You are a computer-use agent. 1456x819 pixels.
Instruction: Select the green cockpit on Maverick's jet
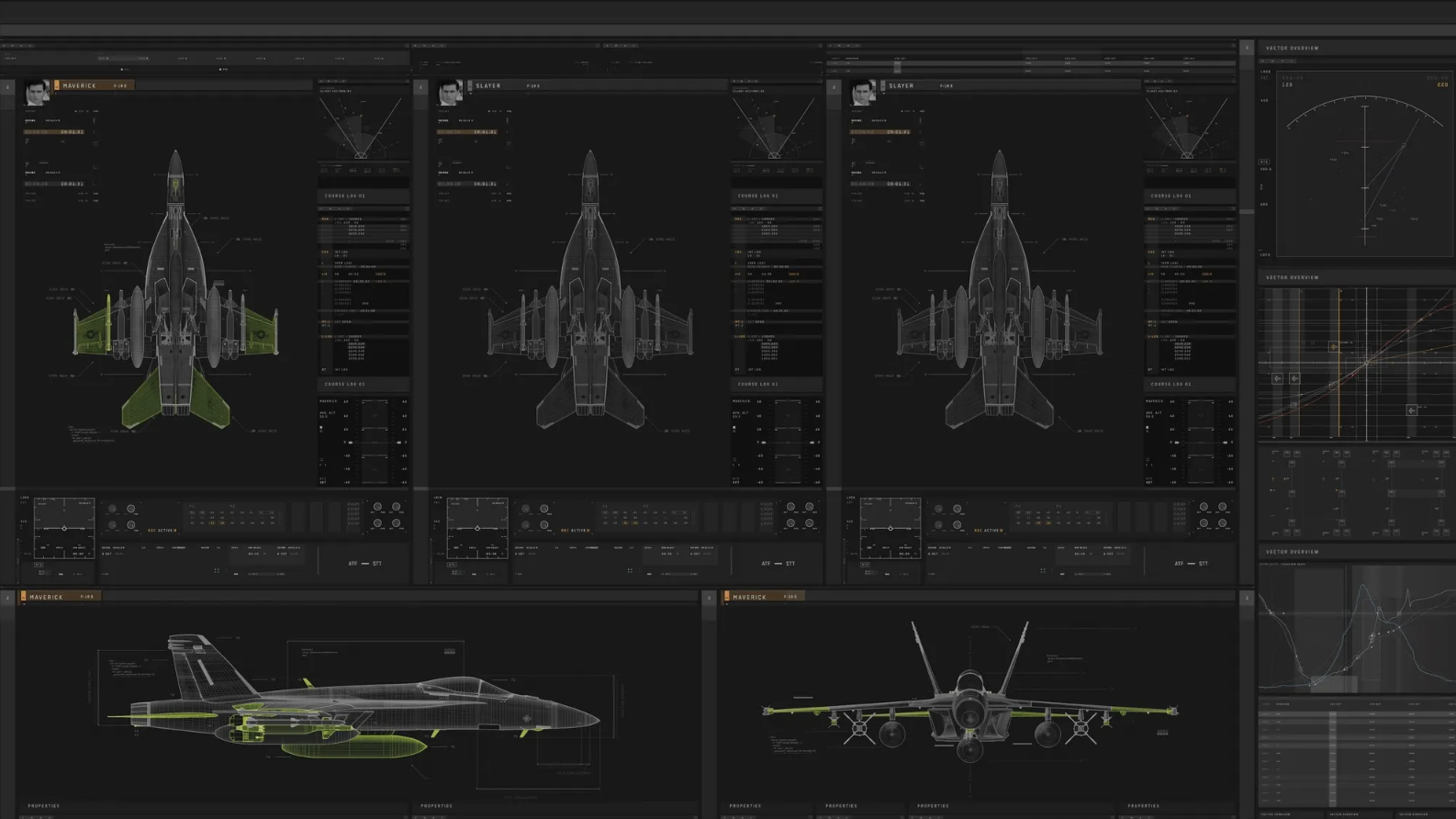174,185
